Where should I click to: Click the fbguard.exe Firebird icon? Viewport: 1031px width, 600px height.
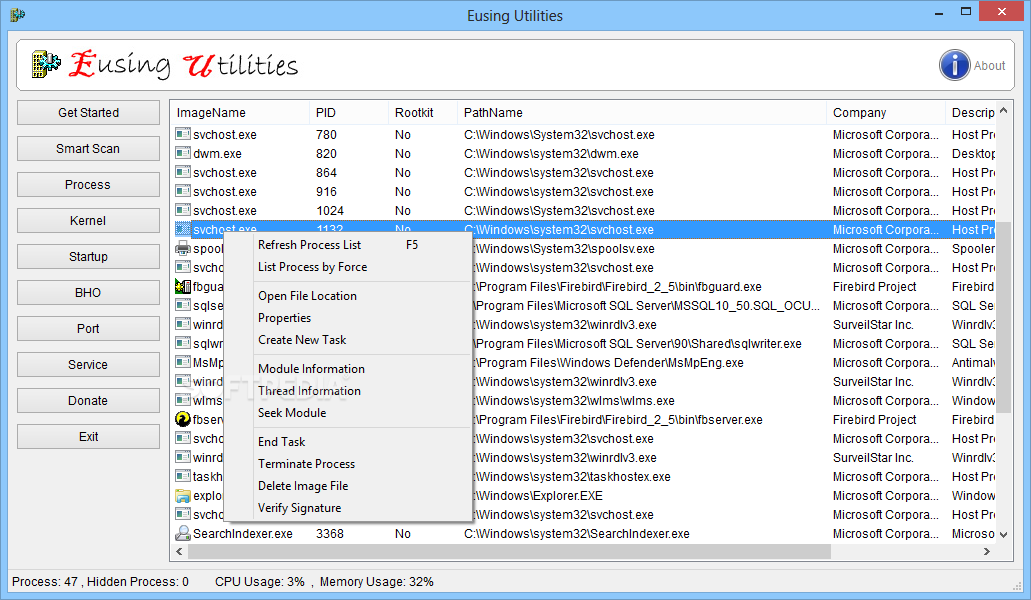pyautogui.click(x=183, y=287)
